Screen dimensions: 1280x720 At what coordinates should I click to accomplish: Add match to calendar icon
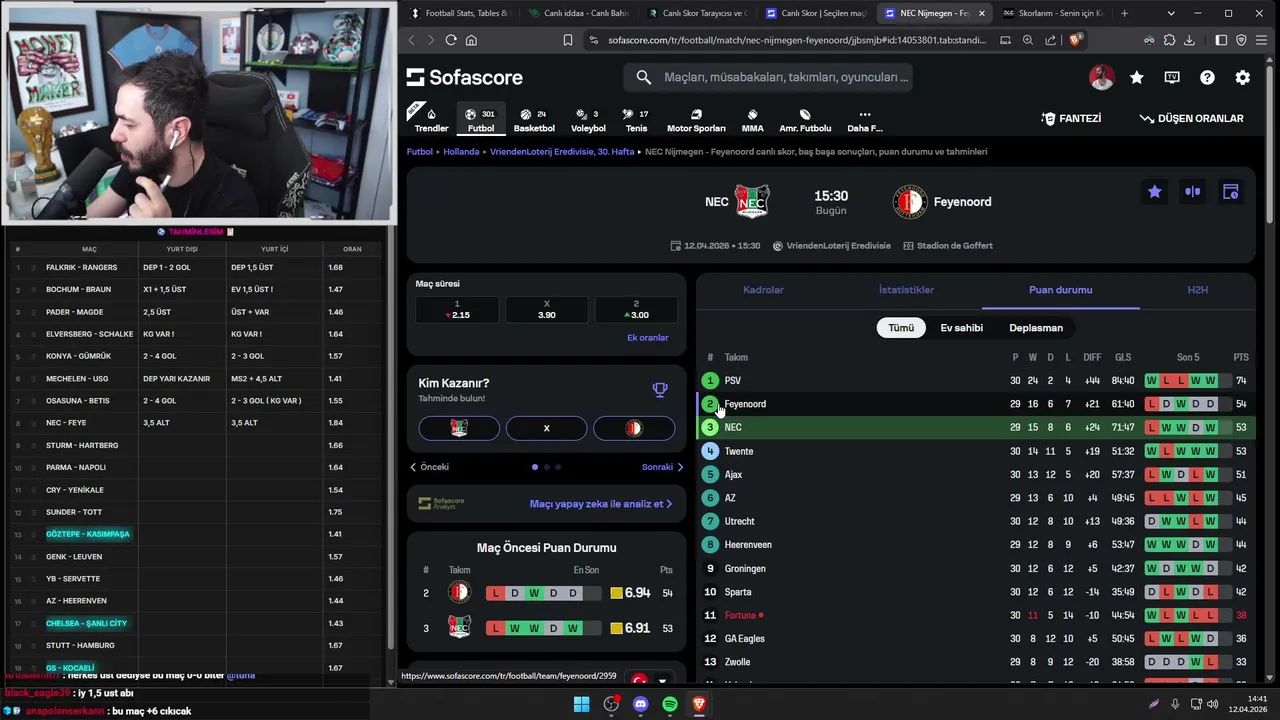[x=1231, y=192]
